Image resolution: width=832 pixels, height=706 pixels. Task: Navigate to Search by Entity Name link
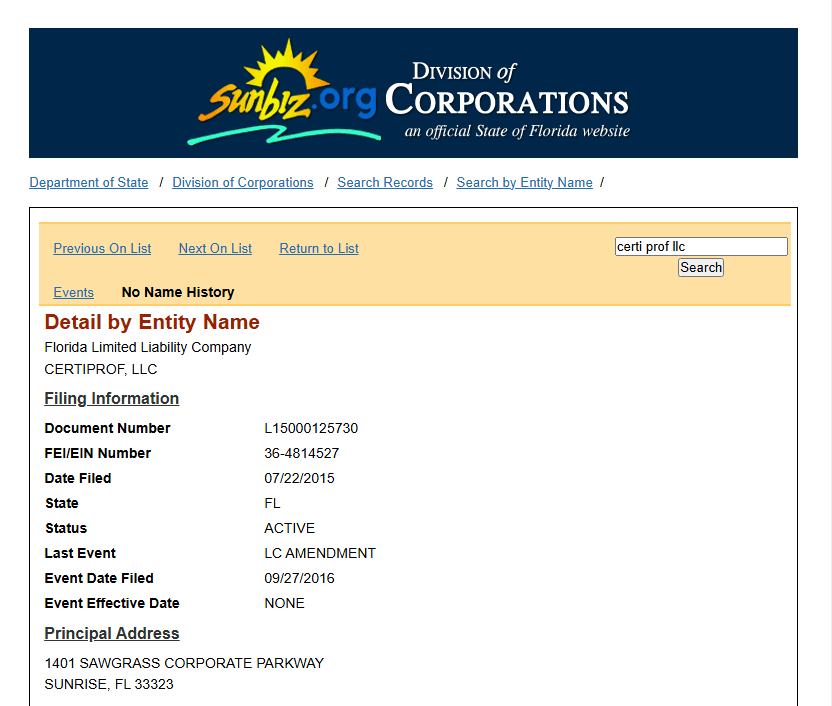(524, 183)
